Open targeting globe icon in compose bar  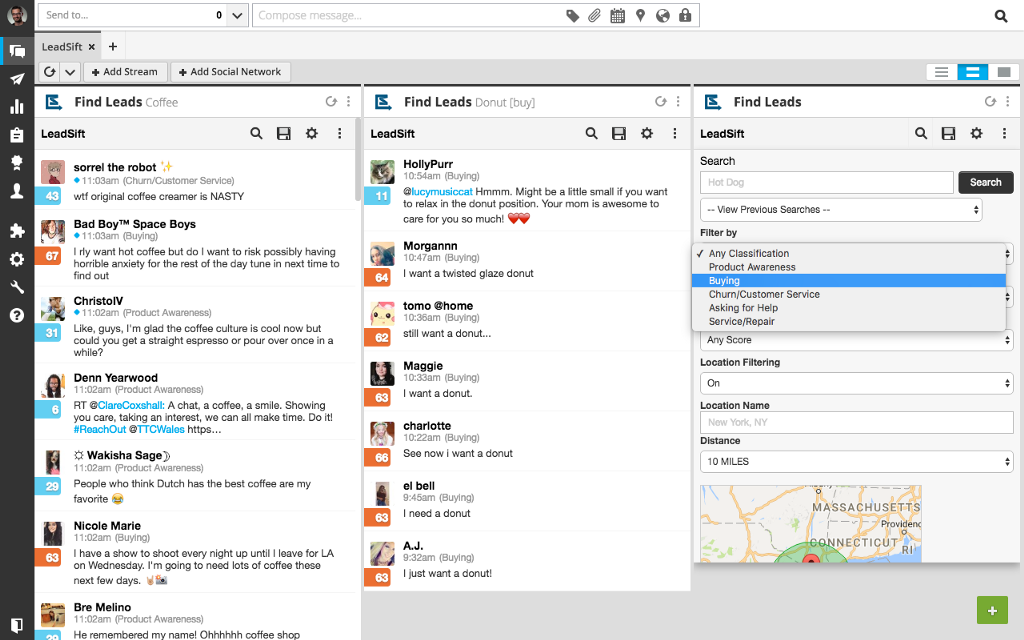click(x=663, y=16)
